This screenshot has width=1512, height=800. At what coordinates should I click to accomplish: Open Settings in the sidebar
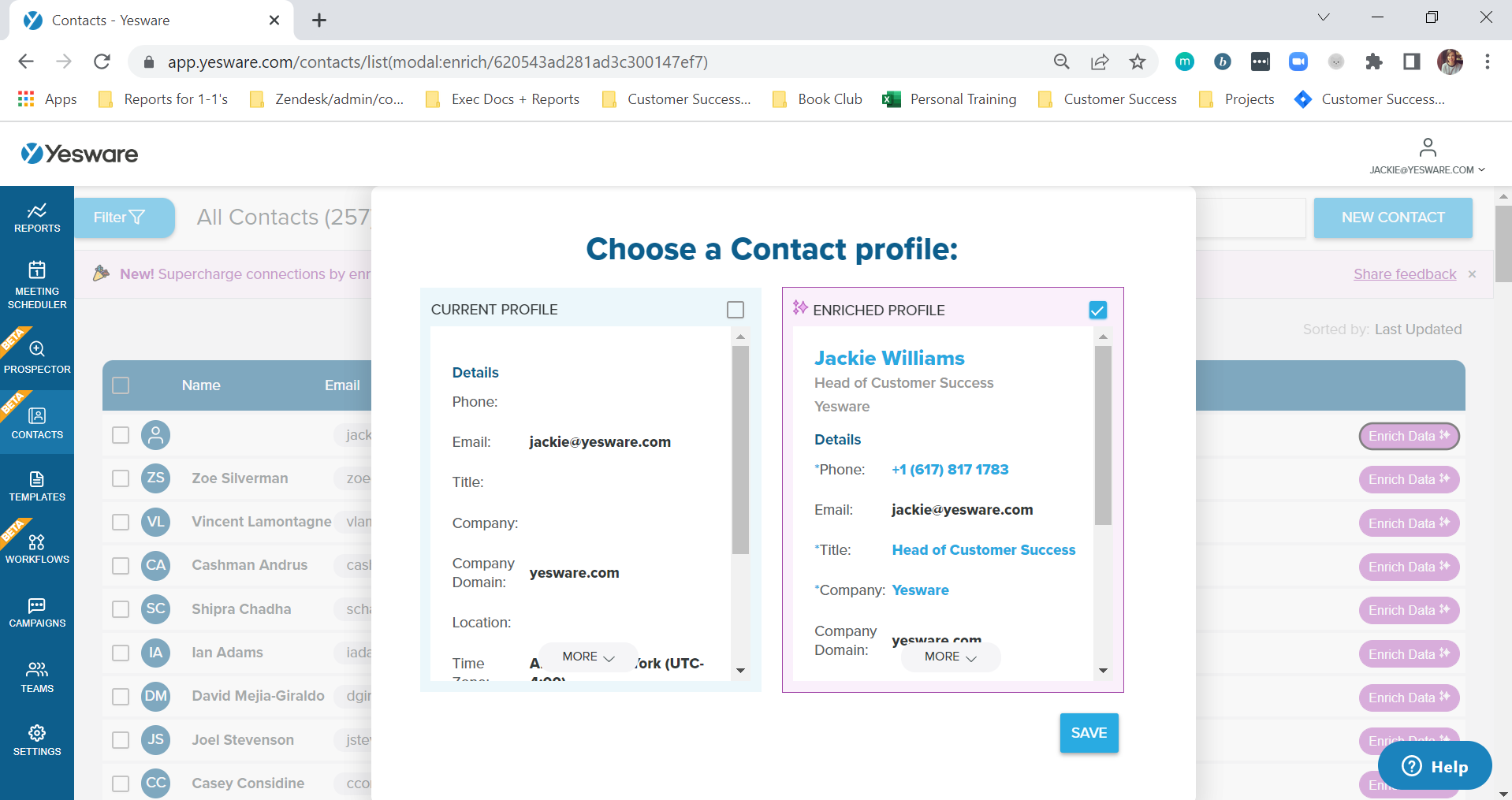point(37,740)
